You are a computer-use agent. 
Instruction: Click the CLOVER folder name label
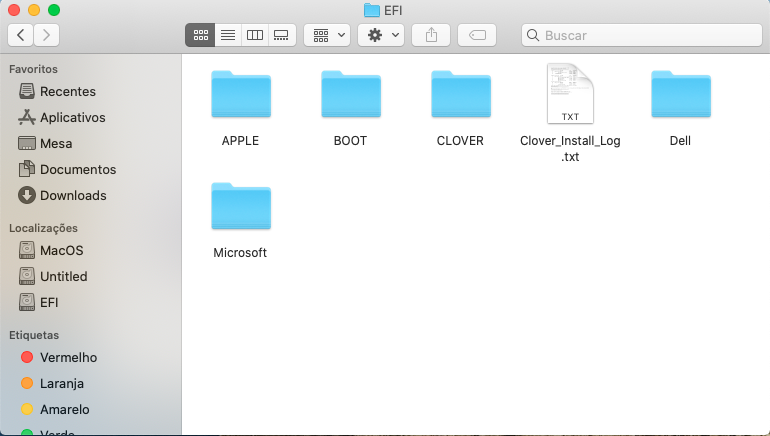coord(460,141)
